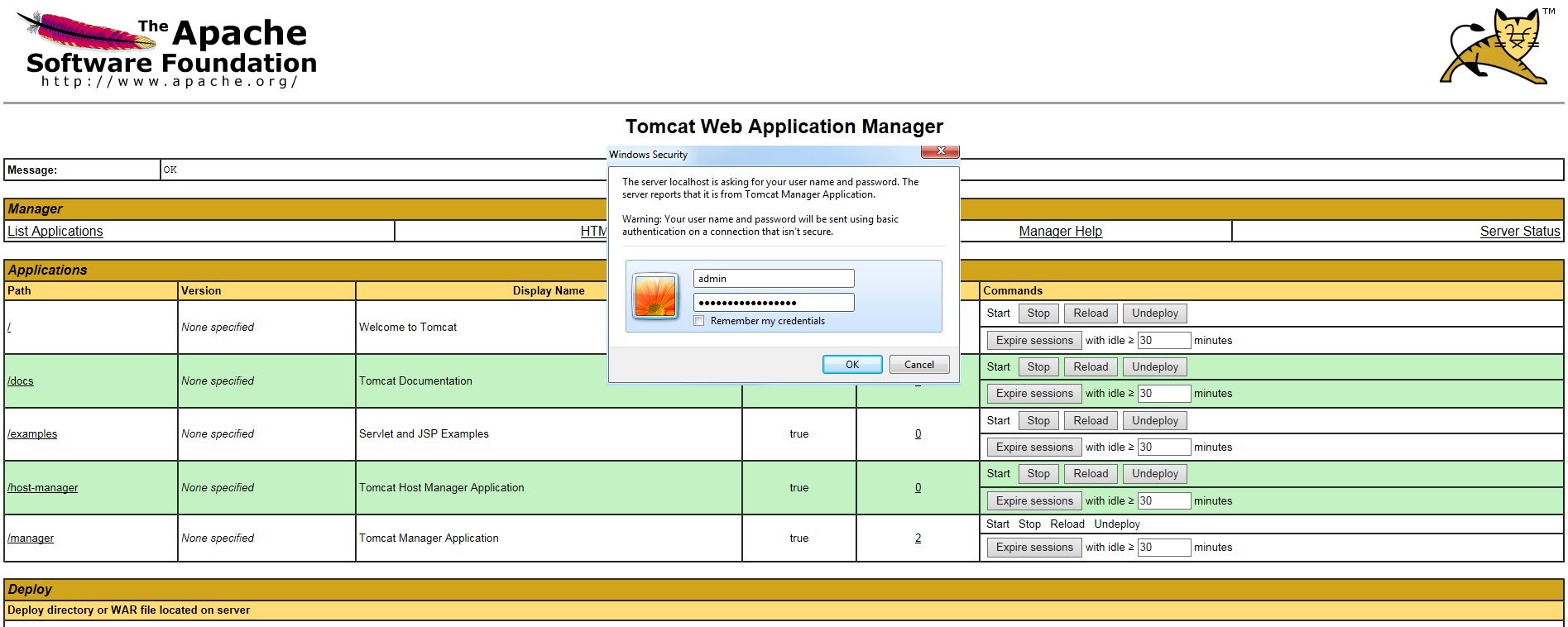Click the OK status message text
Viewport: 1568px width, 627px height.
click(170, 170)
